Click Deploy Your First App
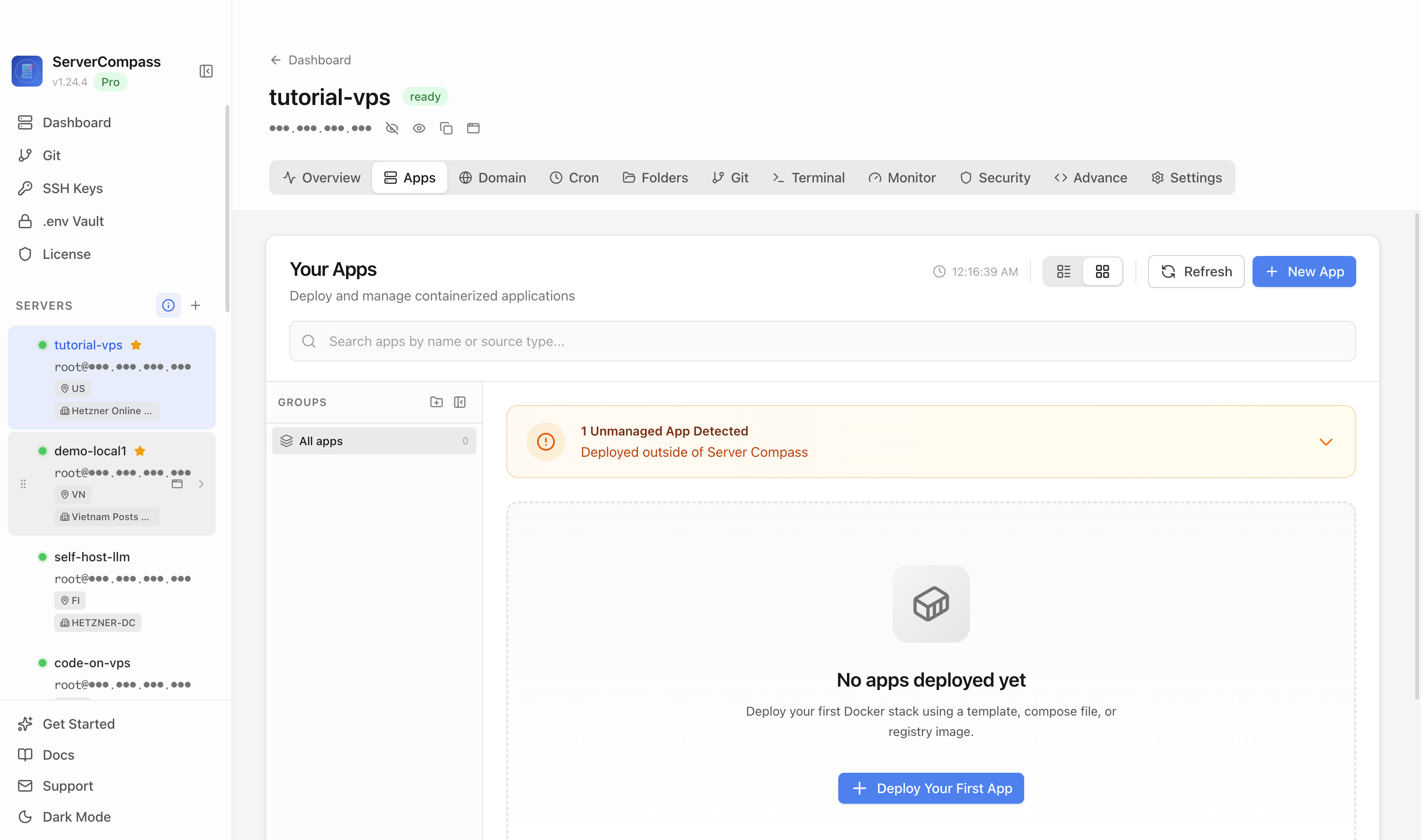Screen dimensions: 1421x840 click(x=931, y=789)
